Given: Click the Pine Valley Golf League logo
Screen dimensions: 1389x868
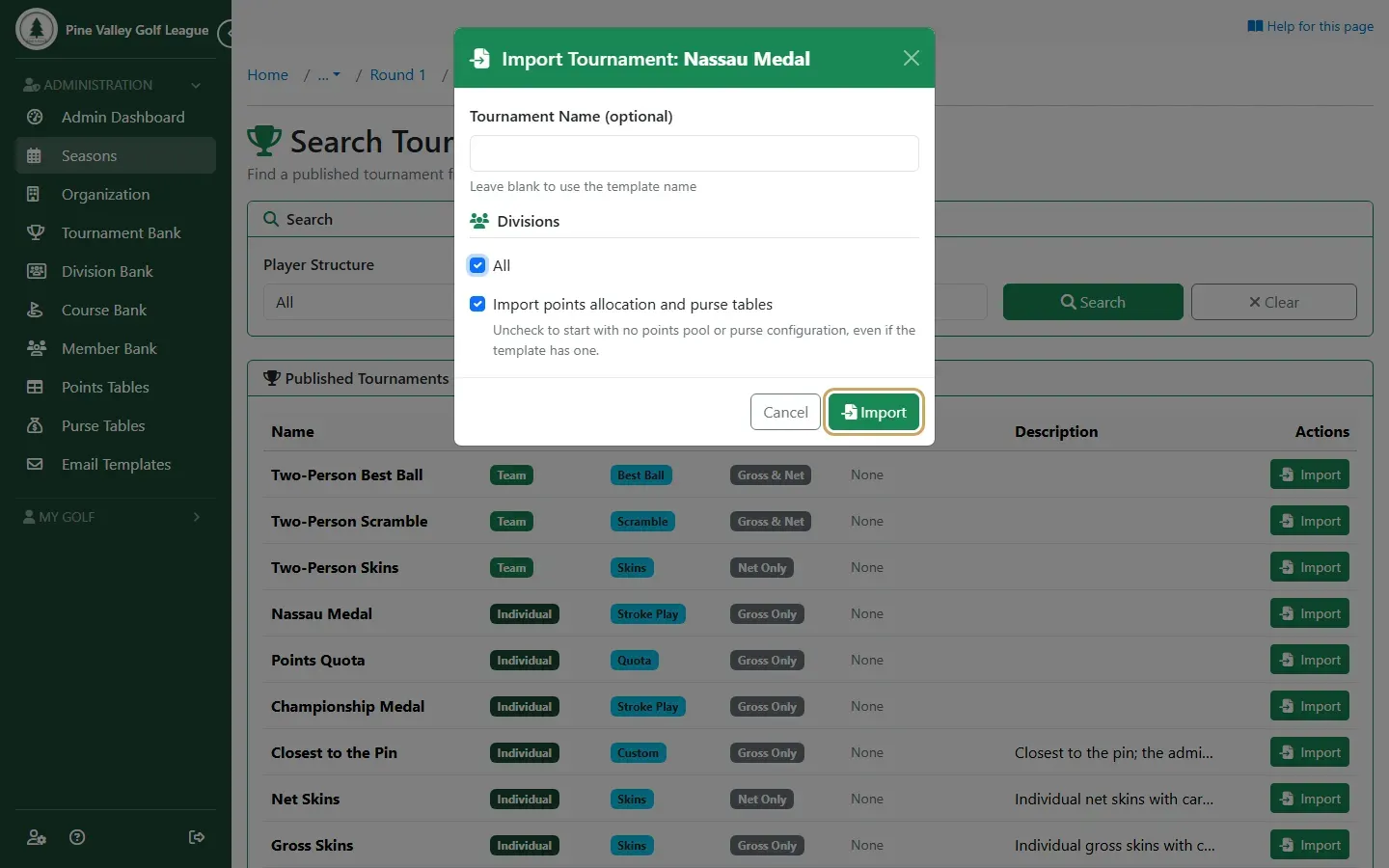Looking at the screenshot, I should click(x=37, y=29).
